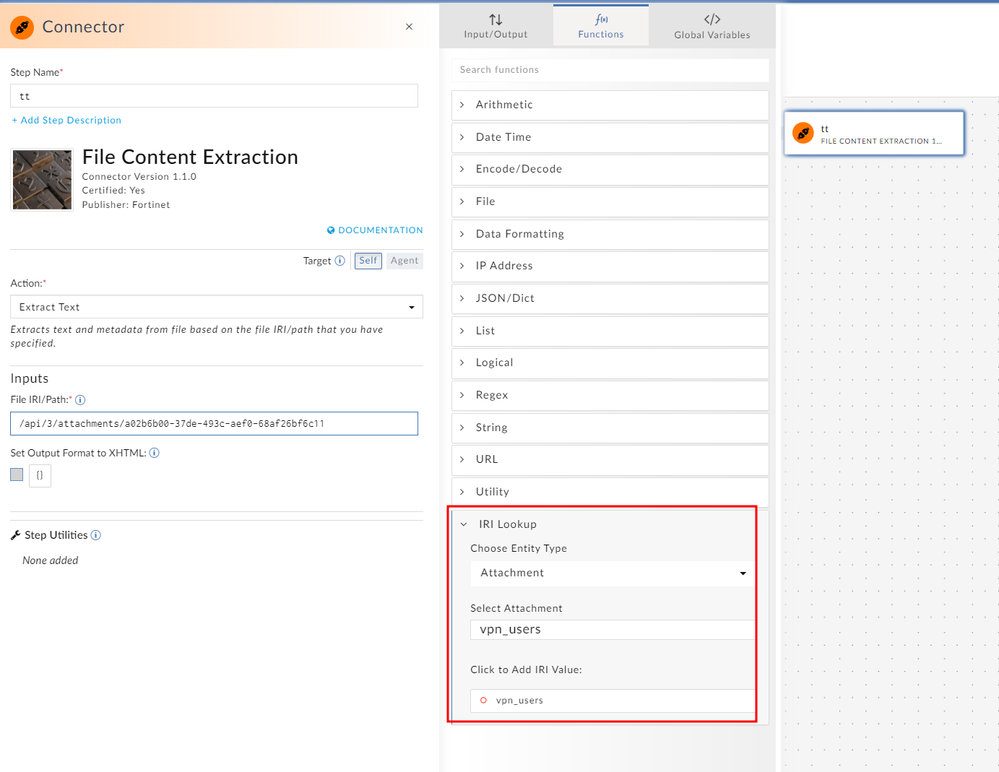999x772 pixels.
Task: Select Self as the target
Action: 368,261
